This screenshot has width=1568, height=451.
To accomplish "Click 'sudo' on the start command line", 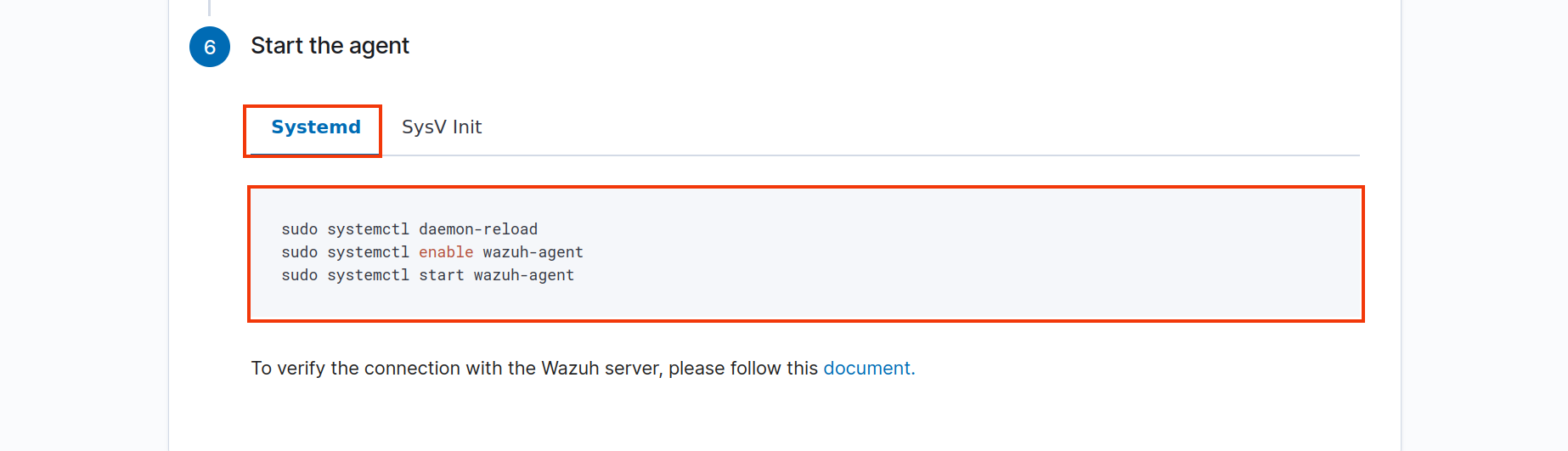I will point(300,275).
